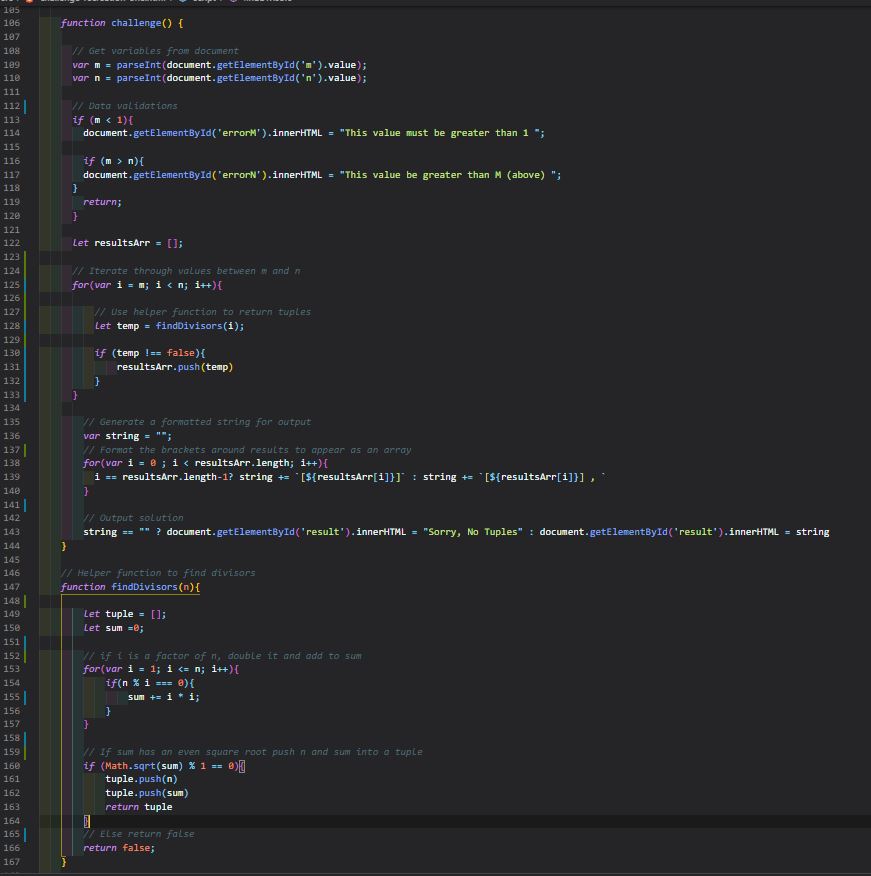
Task: Click the "let tuple = [];" declaration
Action: (x=125, y=614)
